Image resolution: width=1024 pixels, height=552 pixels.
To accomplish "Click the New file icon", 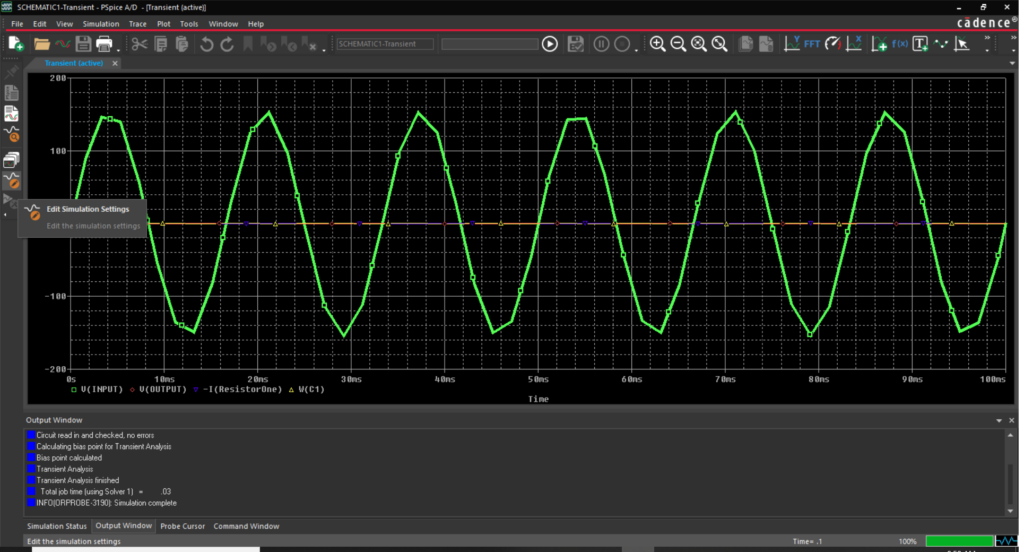I will coord(16,44).
